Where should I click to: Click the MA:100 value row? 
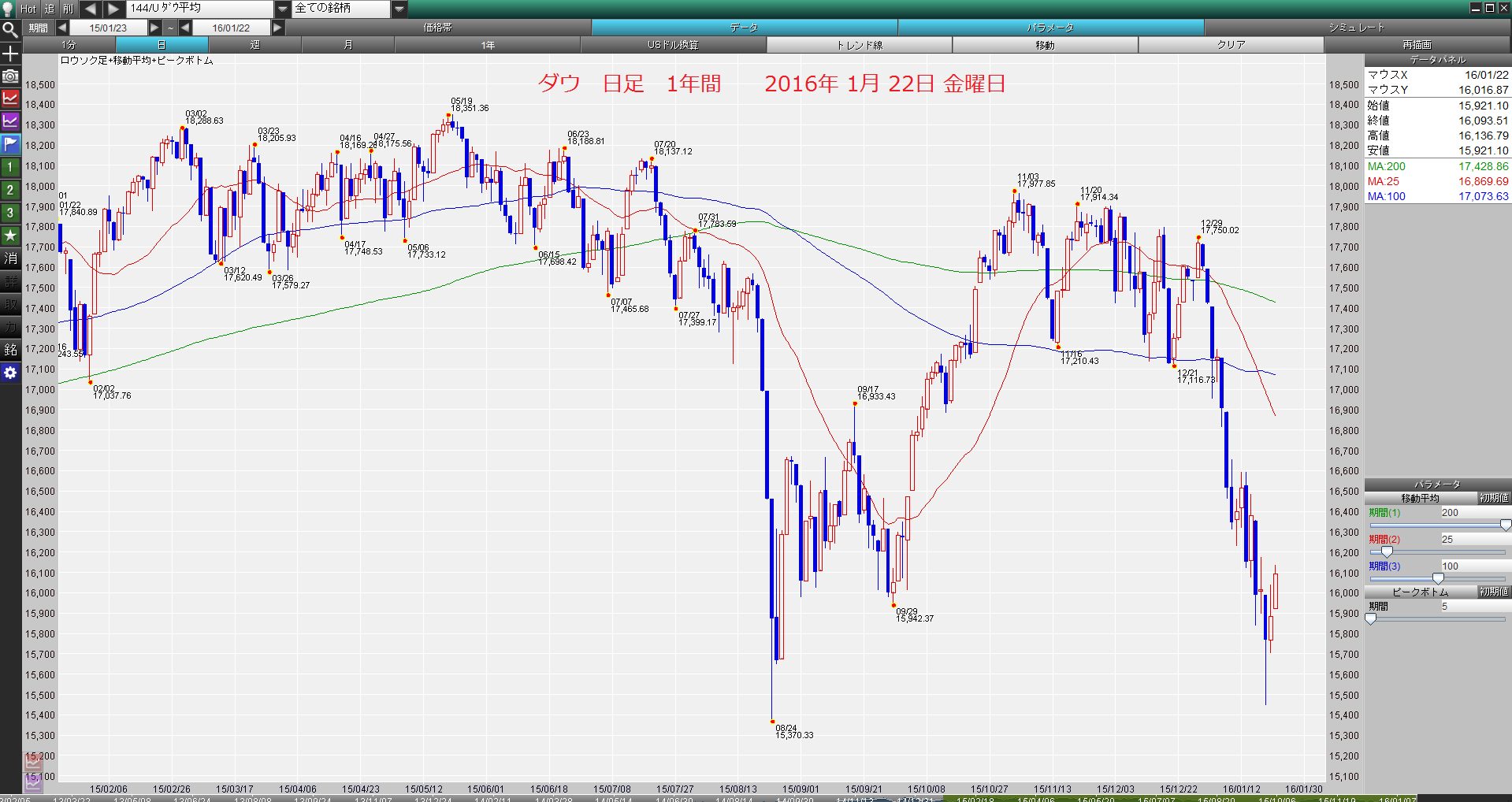point(1438,196)
